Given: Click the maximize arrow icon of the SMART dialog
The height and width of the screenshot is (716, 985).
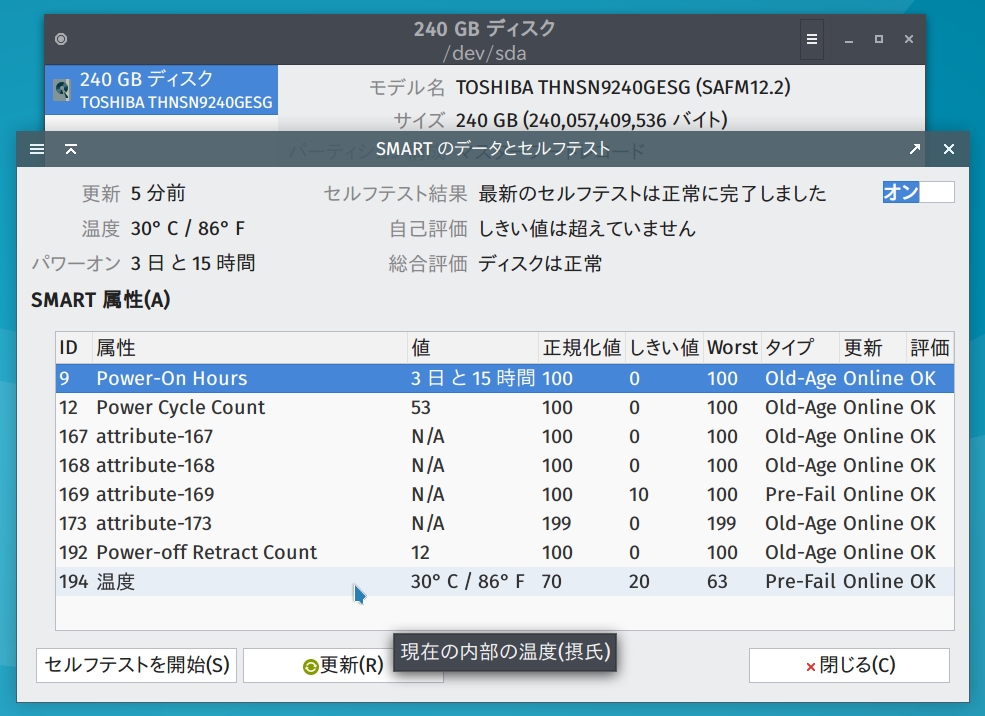Looking at the screenshot, I should 915,149.
